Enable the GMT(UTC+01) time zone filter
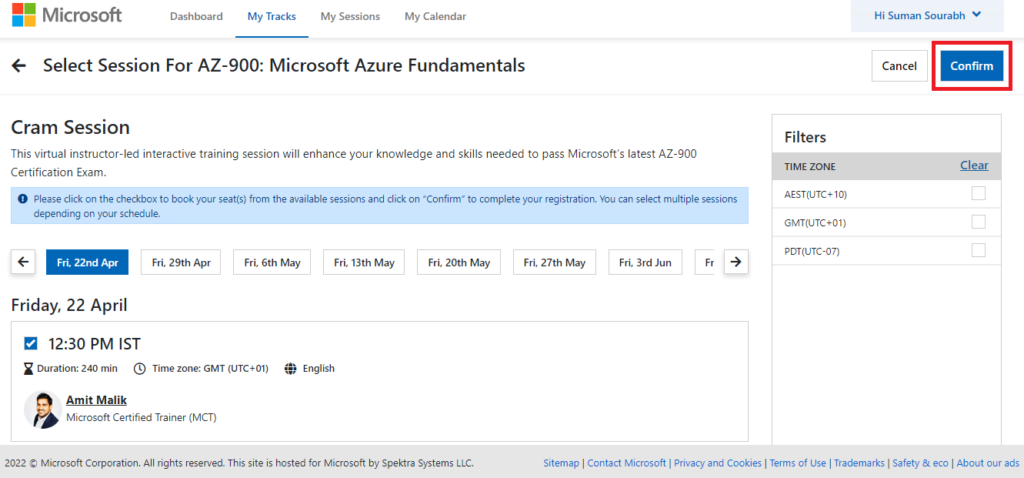 point(978,222)
